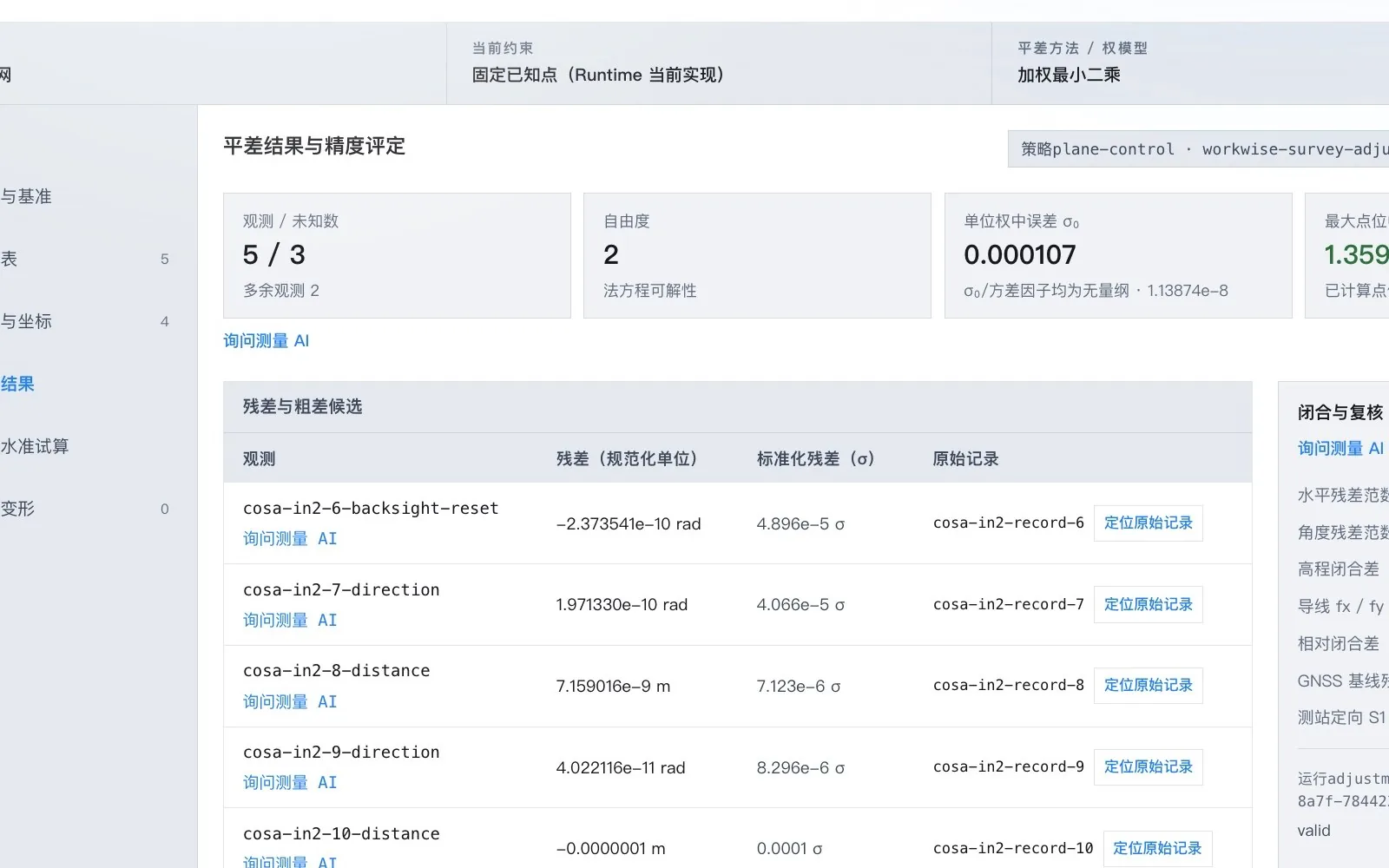Locate original record for cosa-in2-record-10
The image size is (1389, 868).
coord(1157,848)
